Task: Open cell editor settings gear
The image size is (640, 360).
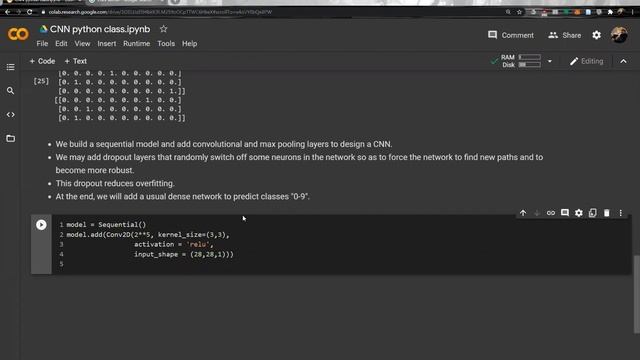Action: [x=579, y=213]
